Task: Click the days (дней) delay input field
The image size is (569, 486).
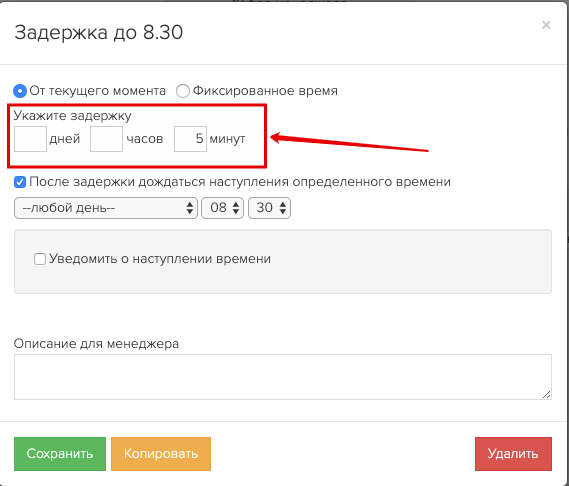Action: point(30,139)
